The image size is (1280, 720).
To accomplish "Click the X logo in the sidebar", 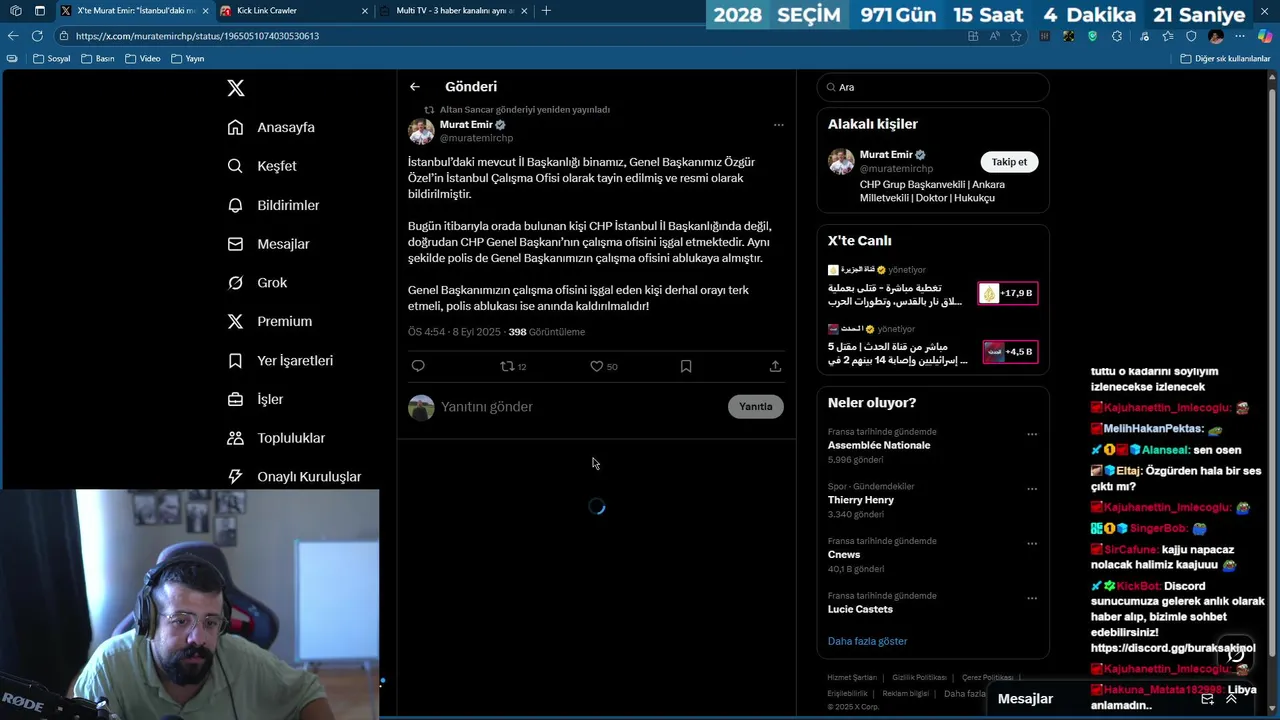I will point(236,88).
